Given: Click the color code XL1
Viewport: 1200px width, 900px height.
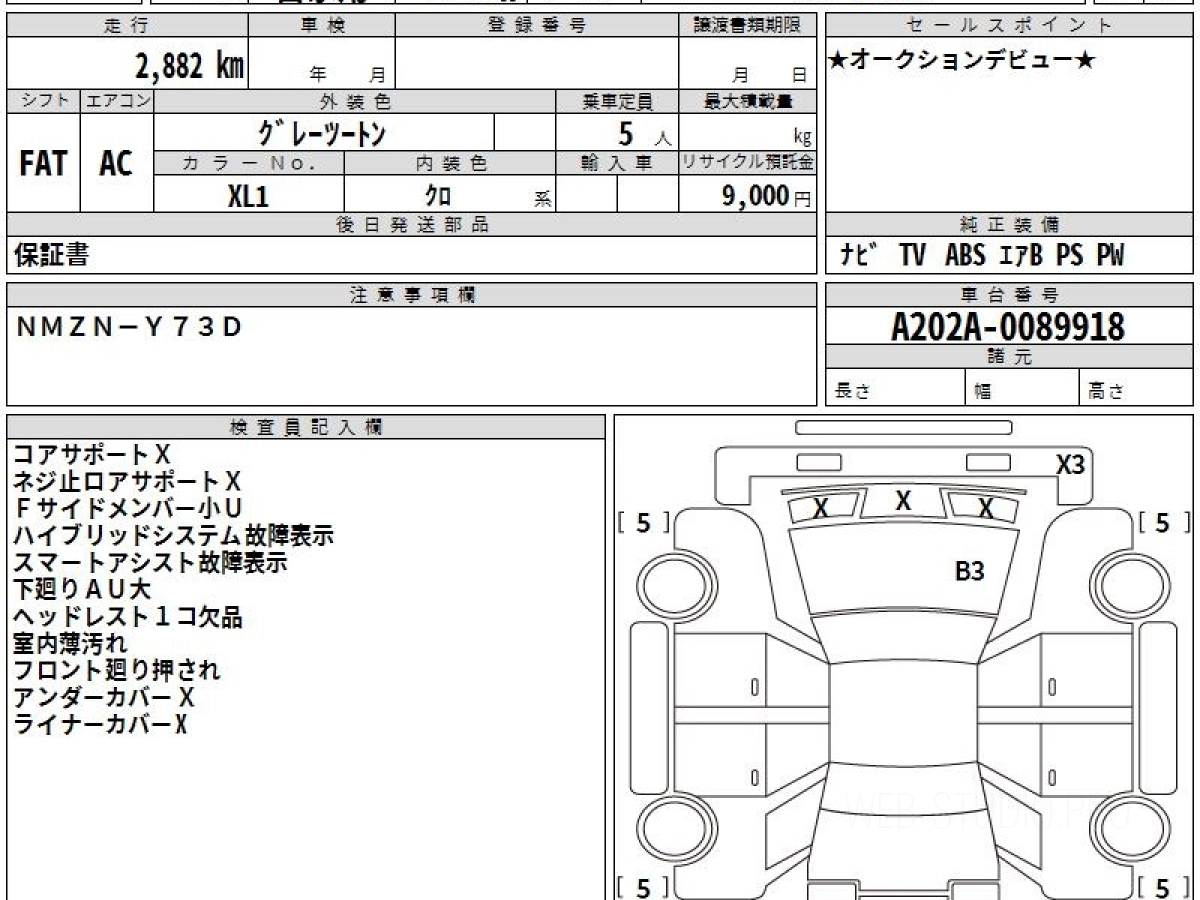Looking at the screenshot, I should pos(248,195).
